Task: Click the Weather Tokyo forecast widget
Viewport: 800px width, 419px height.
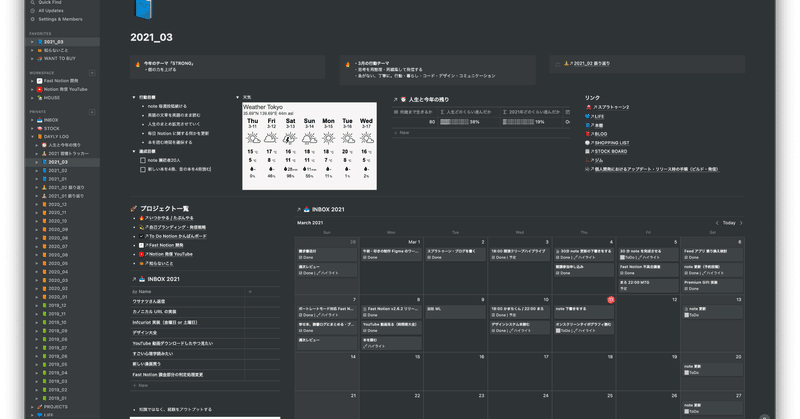Action: tap(309, 146)
